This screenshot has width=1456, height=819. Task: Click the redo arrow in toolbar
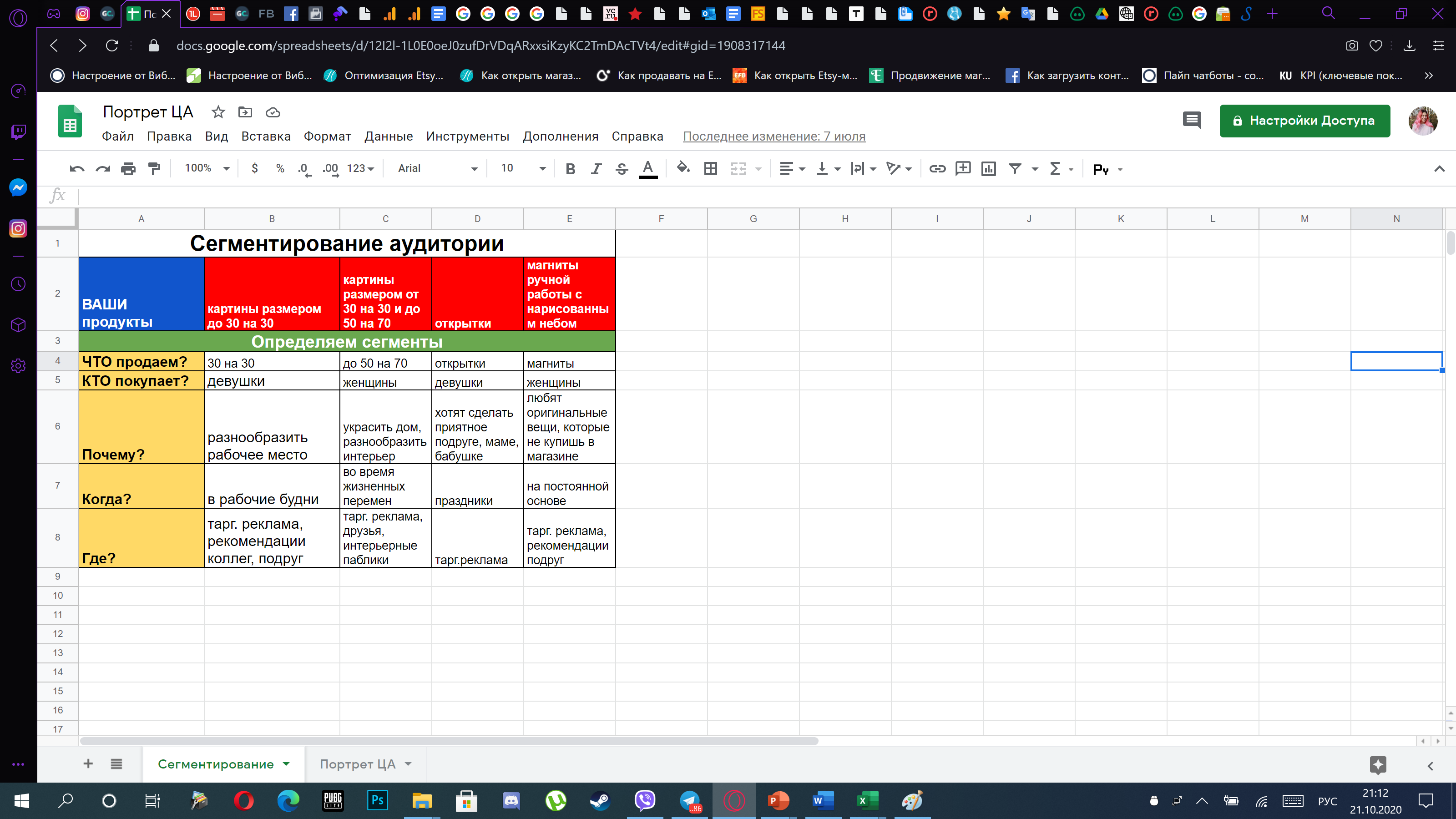coord(103,168)
